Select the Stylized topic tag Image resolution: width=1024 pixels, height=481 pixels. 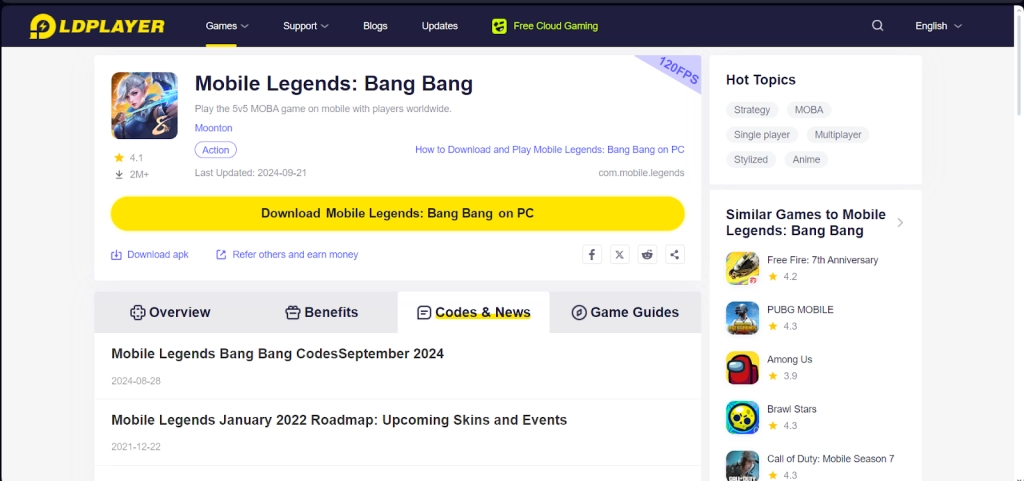pyautogui.click(x=751, y=159)
